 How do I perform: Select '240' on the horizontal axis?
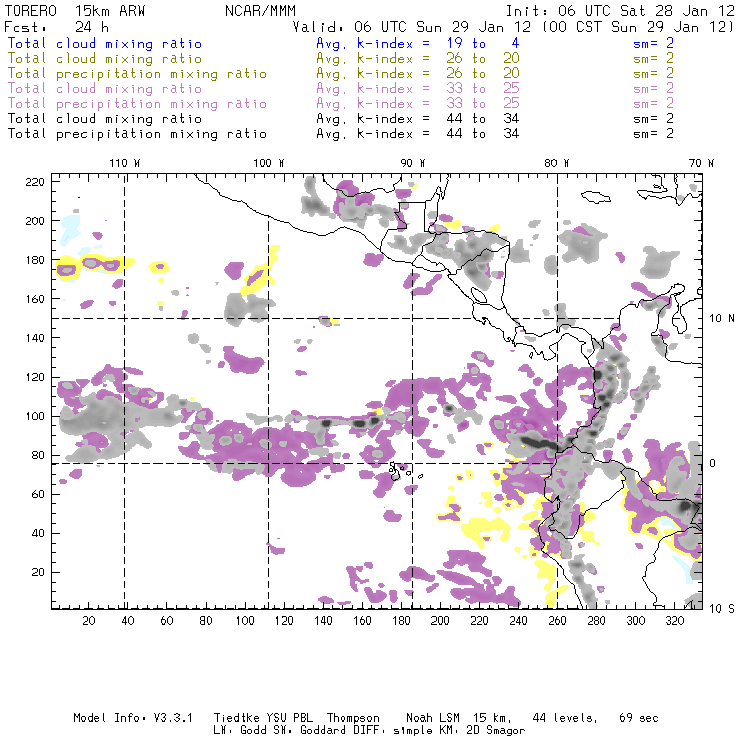point(518,621)
